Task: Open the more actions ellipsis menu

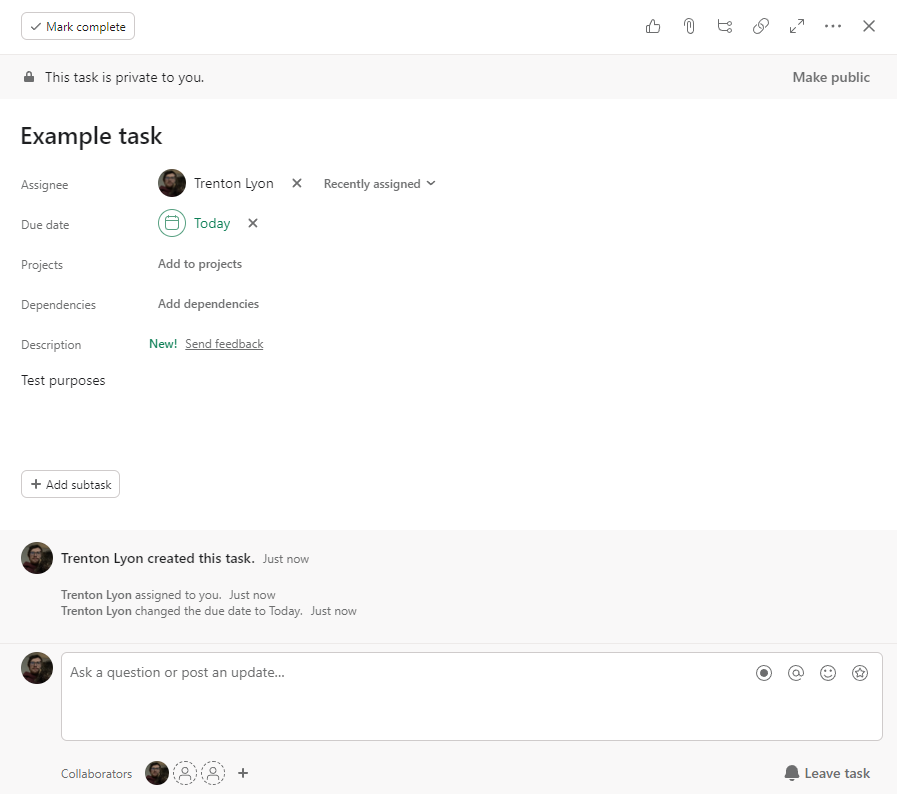Action: pos(833,26)
